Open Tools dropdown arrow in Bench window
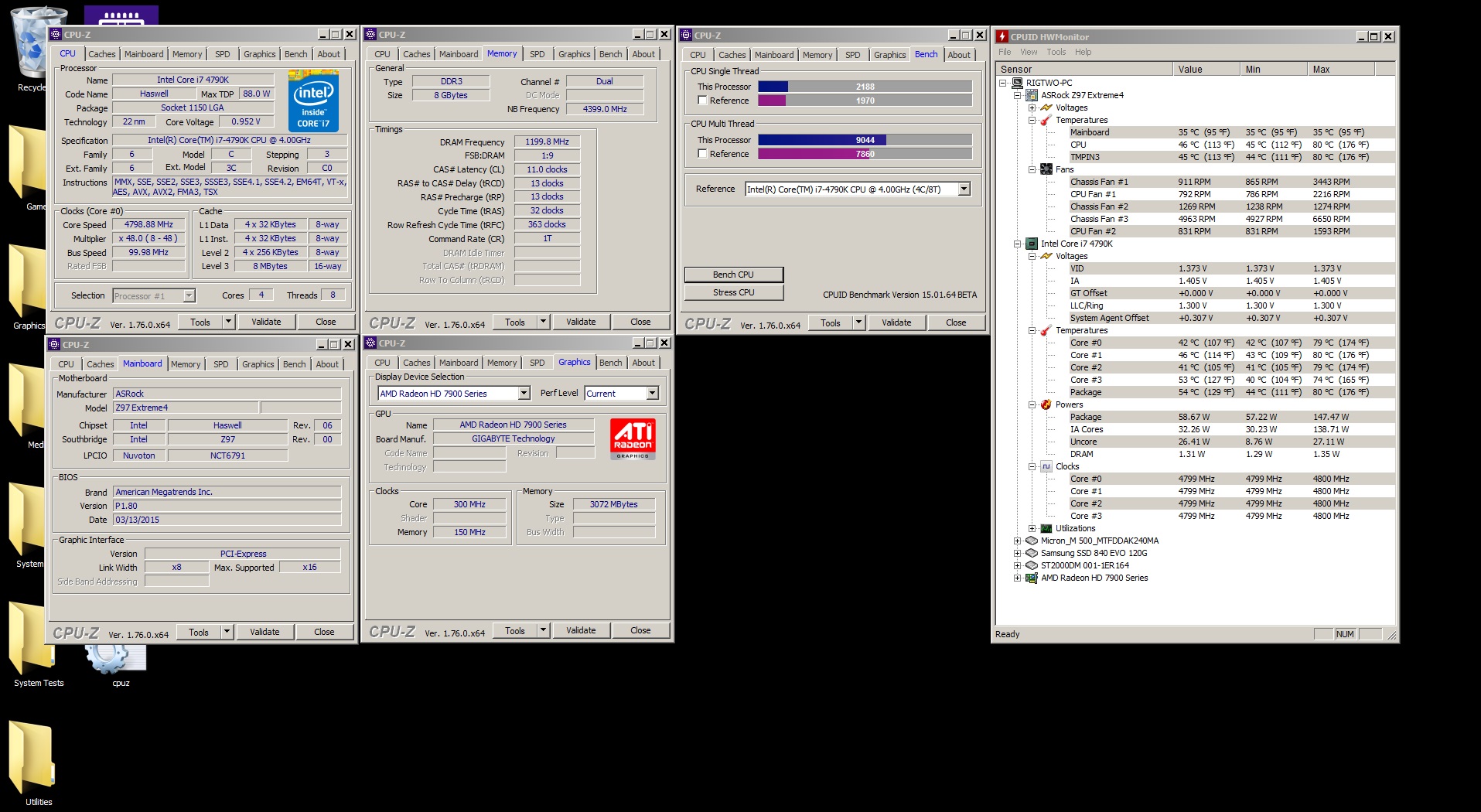Screen dimensions: 1481x812 (x=858, y=322)
